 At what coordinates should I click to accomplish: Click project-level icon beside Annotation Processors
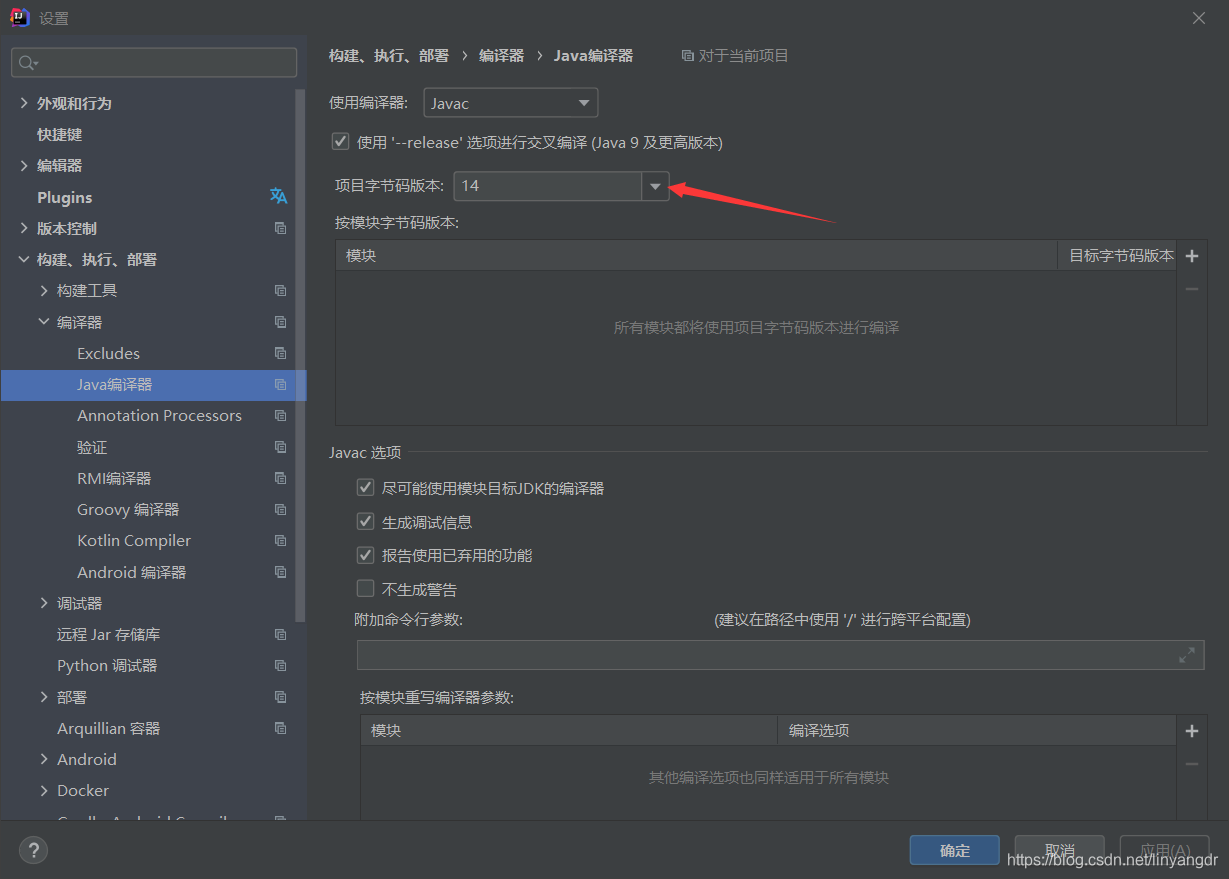point(280,416)
